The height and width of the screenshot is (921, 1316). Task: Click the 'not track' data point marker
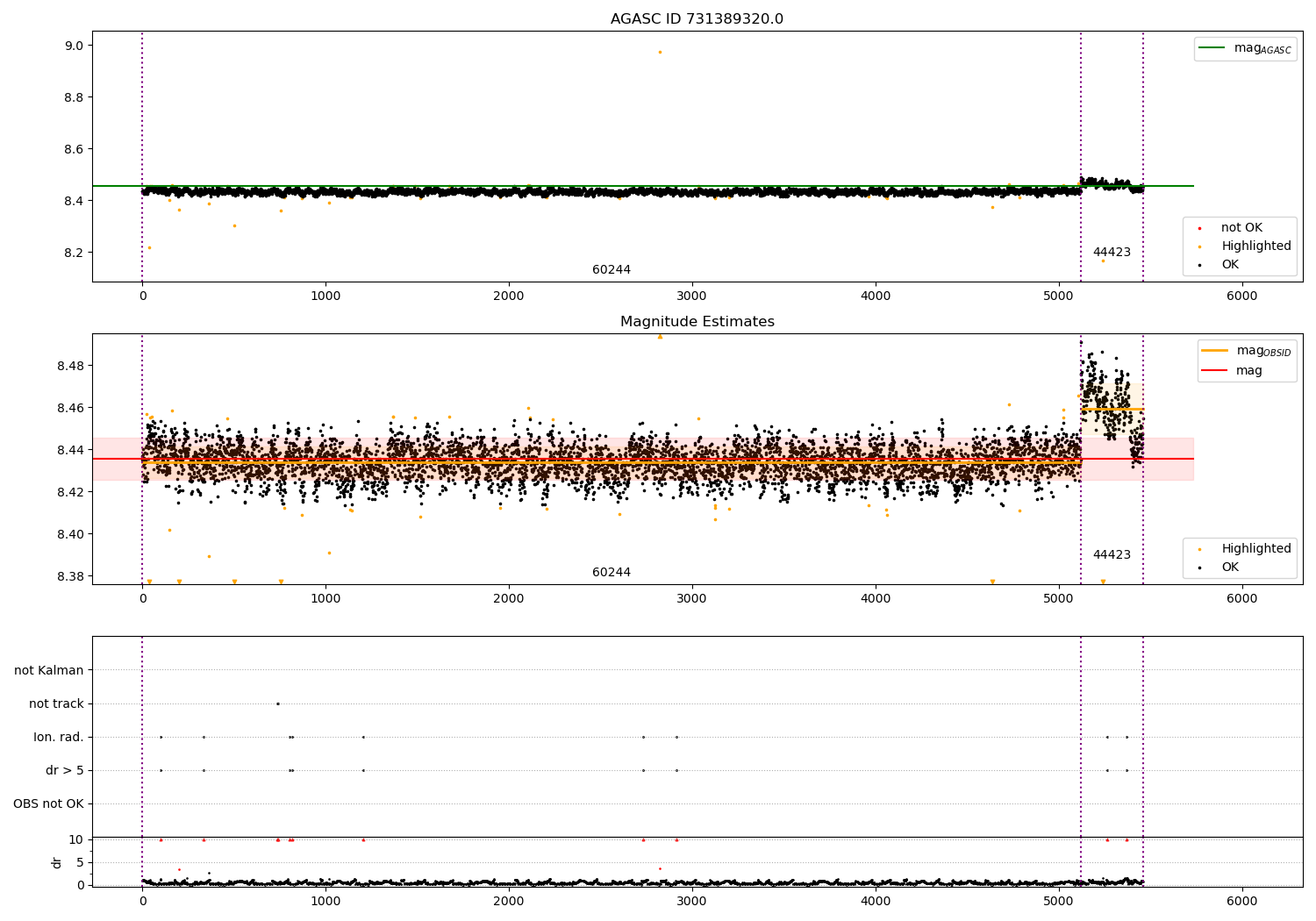277,703
